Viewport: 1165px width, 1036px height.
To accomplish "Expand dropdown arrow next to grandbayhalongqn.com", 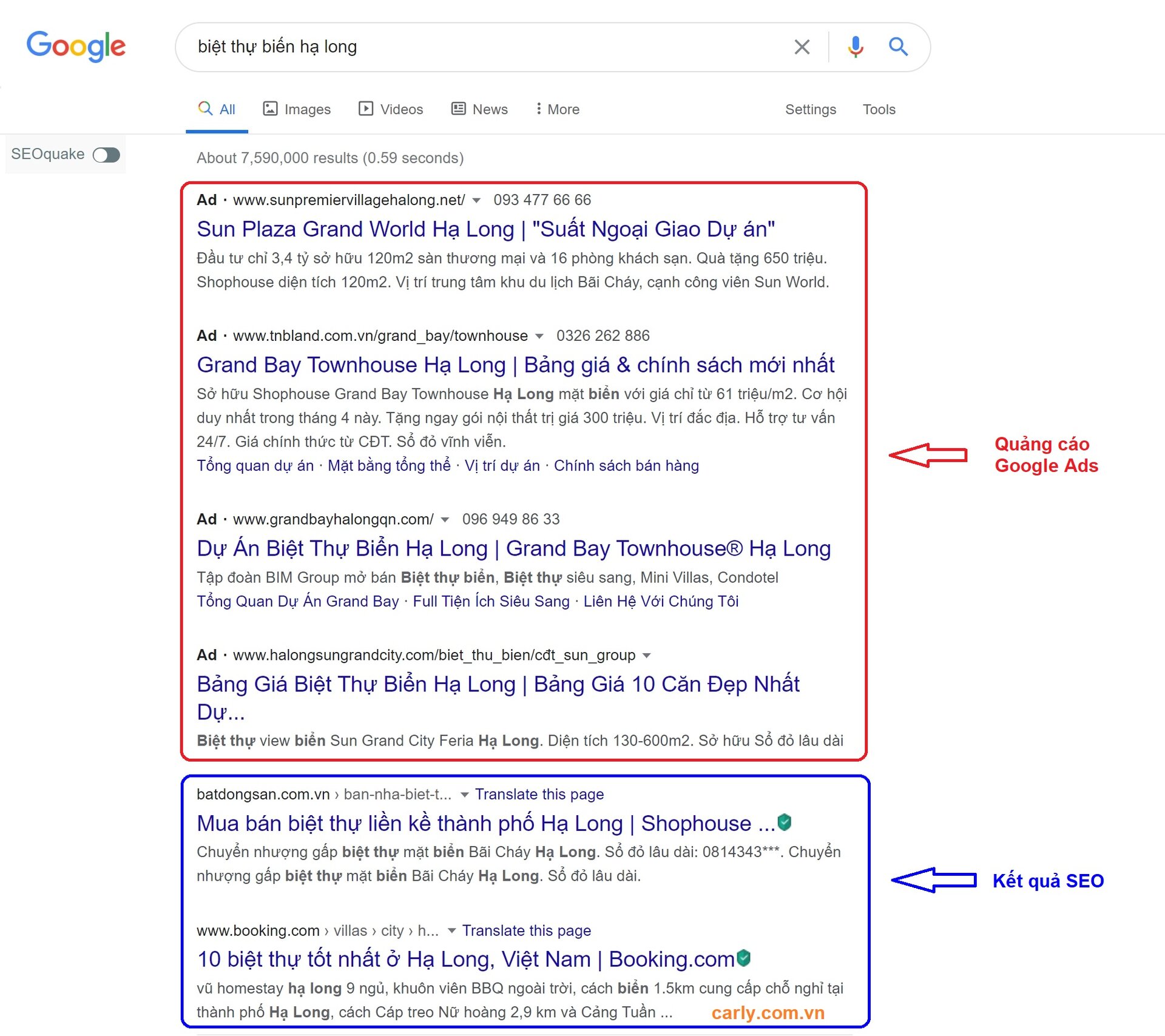I will coord(445,520).
